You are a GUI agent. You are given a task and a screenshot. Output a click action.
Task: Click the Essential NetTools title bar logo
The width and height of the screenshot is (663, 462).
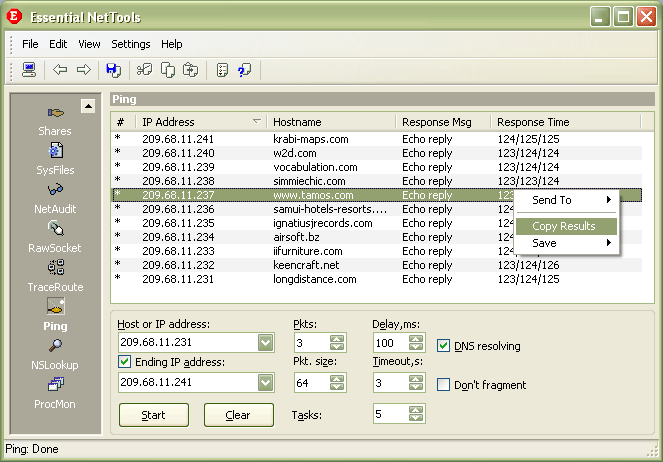pos(14,16)
